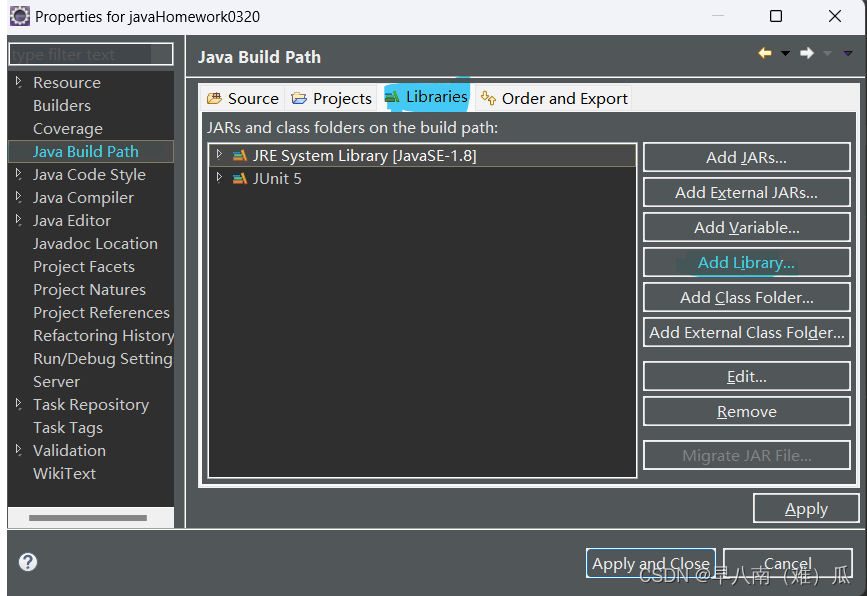Click the Add Variable button
The height and width of the screenshot is (596, 867).
(746, 227)
